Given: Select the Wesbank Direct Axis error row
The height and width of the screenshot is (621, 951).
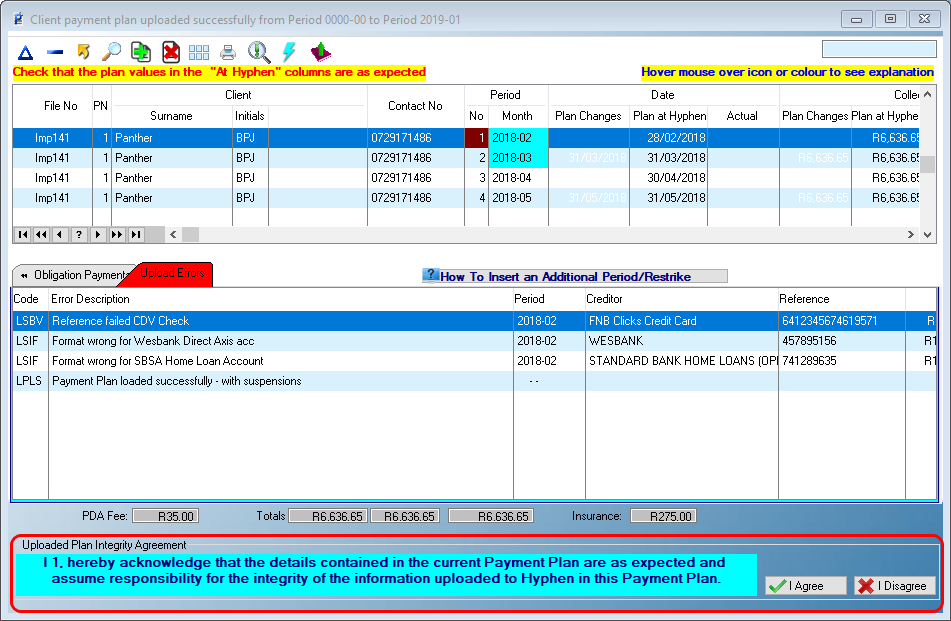Looking at the screenshot, I should 158,341.
